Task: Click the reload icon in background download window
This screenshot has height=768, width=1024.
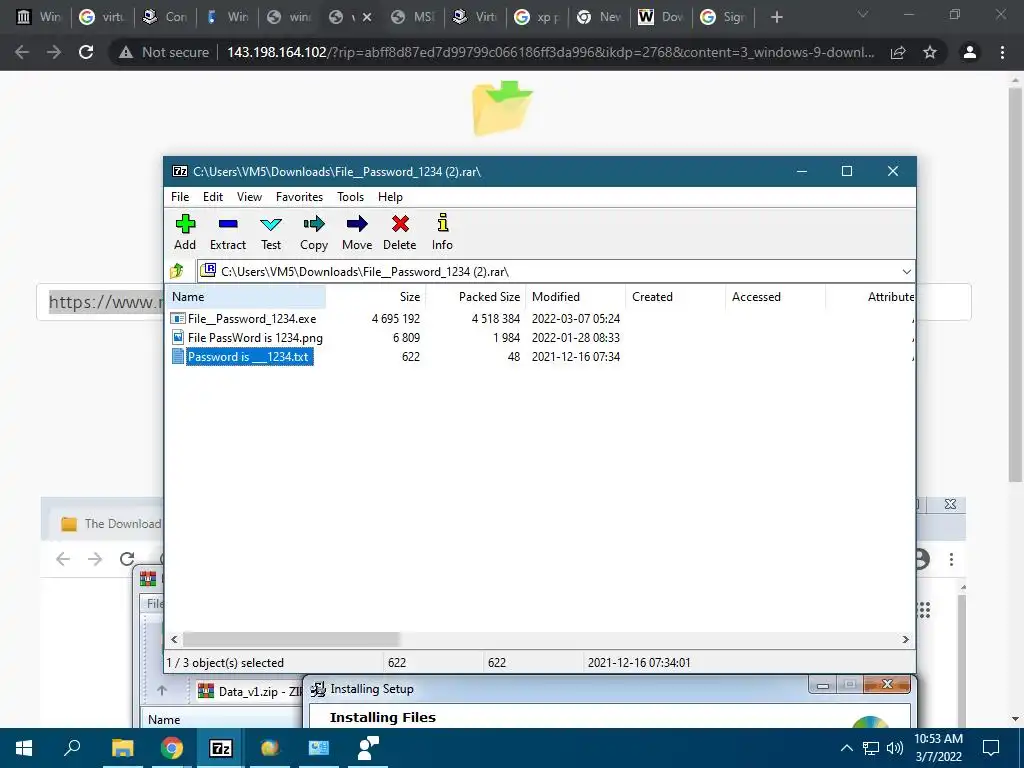Action: click(127, 559)
